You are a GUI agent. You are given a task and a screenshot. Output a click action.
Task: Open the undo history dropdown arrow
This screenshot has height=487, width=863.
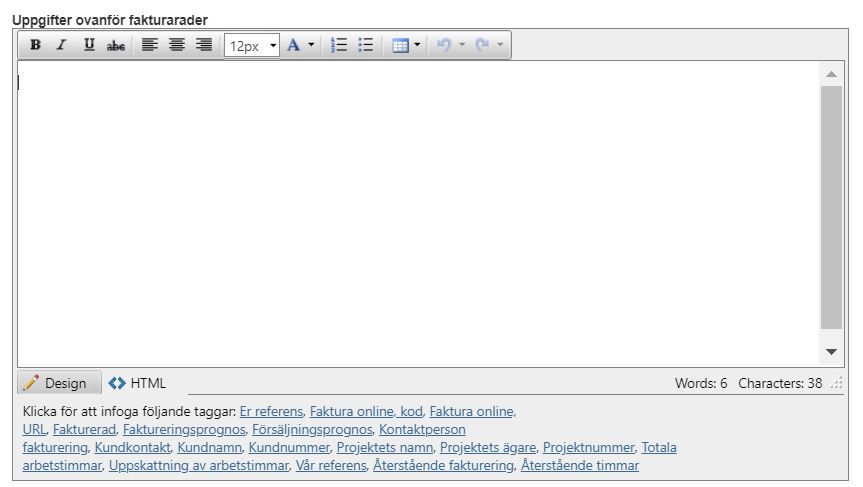tap(462, 45)
